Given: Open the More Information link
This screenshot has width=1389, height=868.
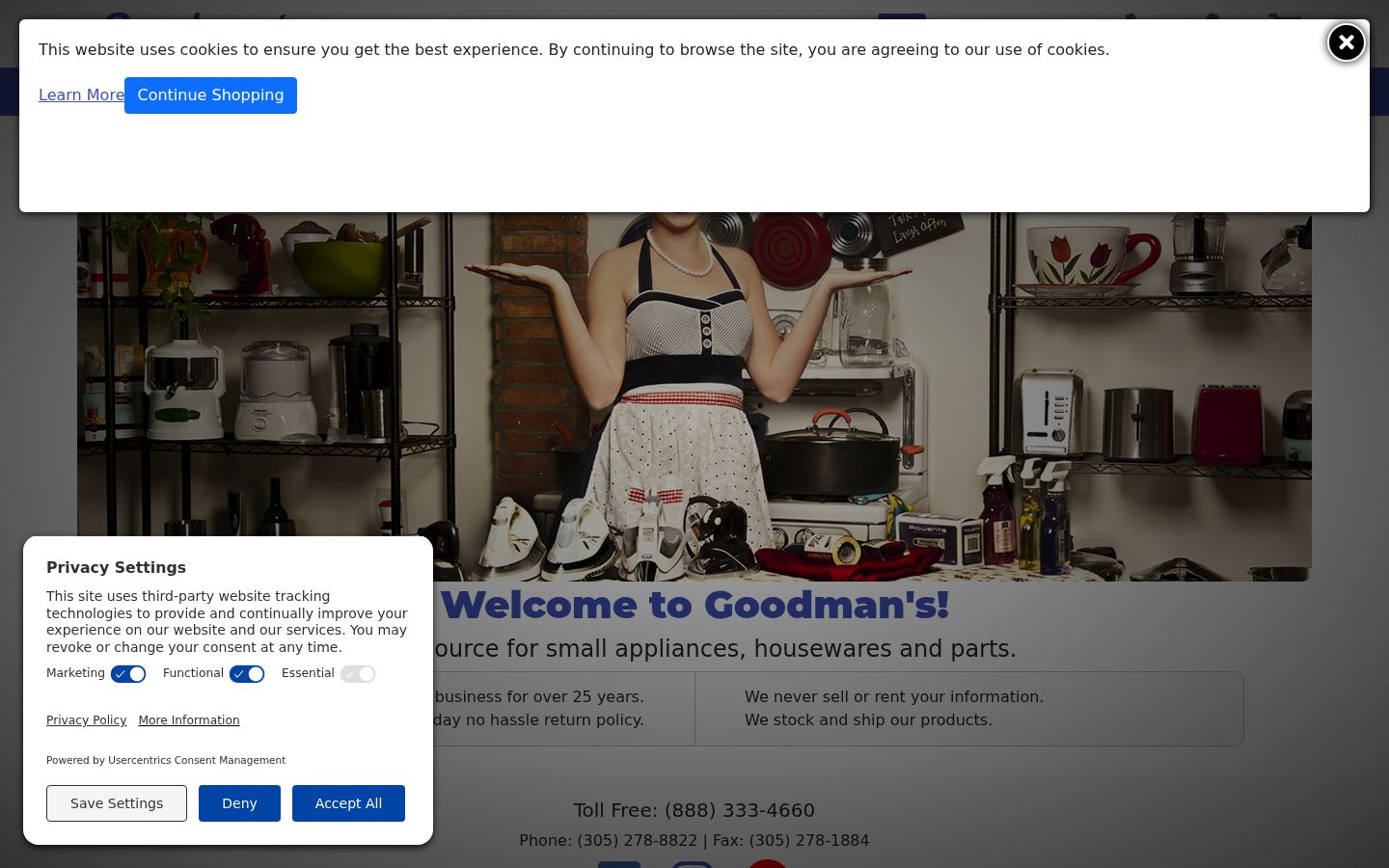Looking at the screenshot, I should (189, 720).
